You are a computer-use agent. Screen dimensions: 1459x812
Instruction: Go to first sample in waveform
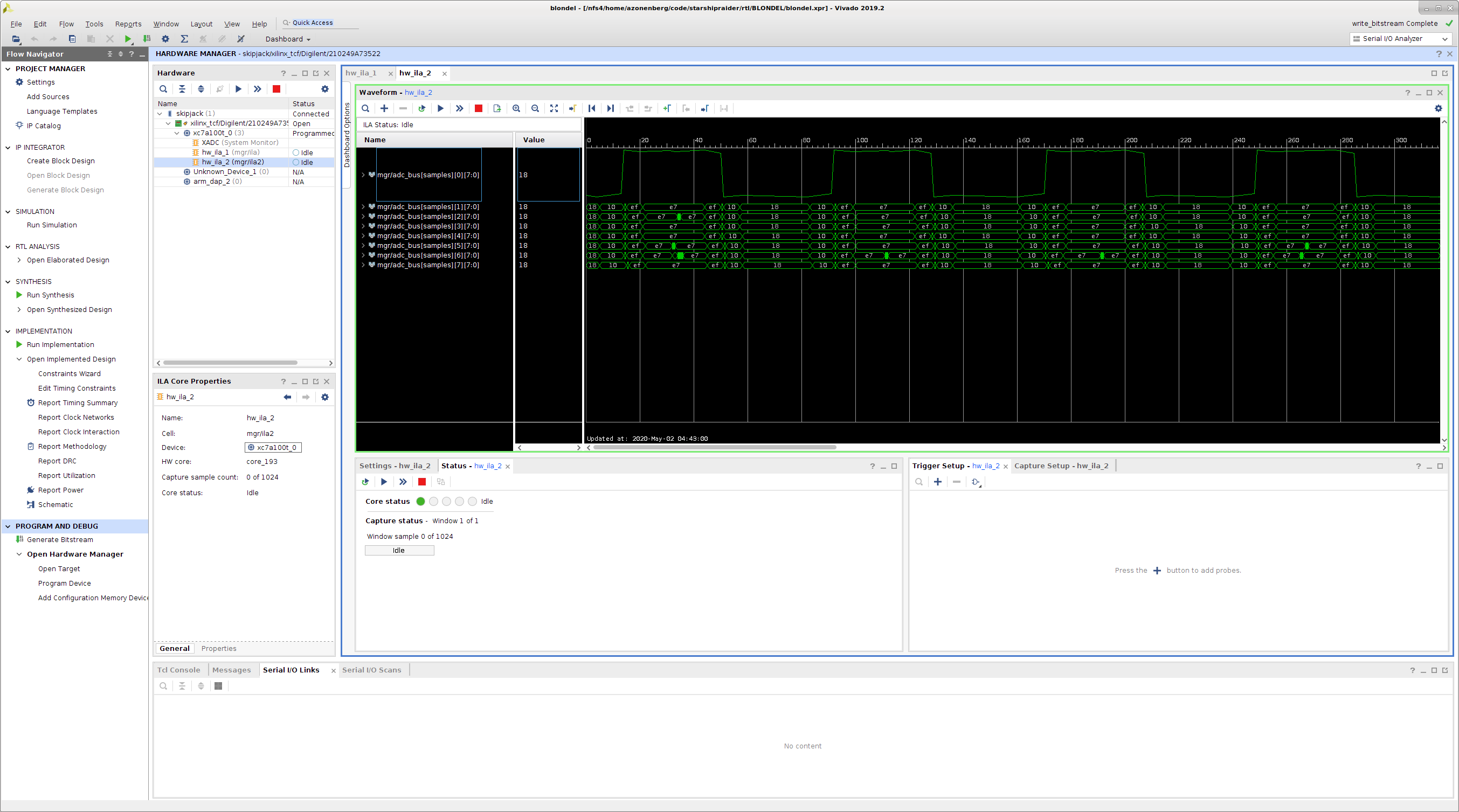point(591,108)
